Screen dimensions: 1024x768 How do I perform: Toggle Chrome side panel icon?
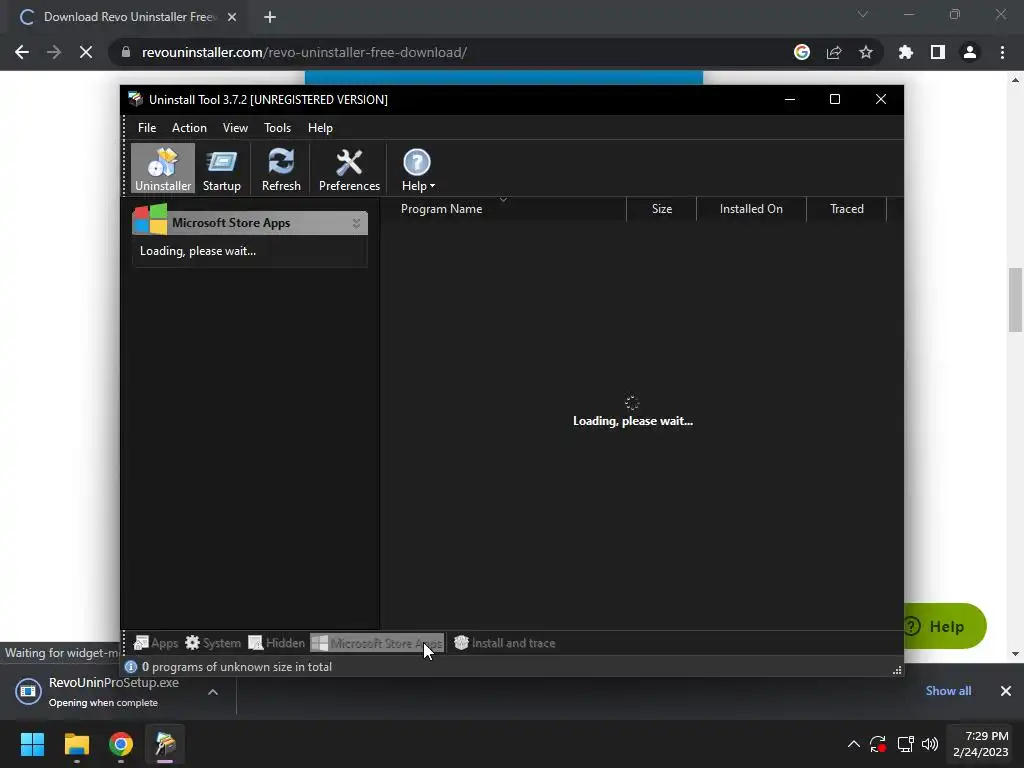(x=938, y=52)
